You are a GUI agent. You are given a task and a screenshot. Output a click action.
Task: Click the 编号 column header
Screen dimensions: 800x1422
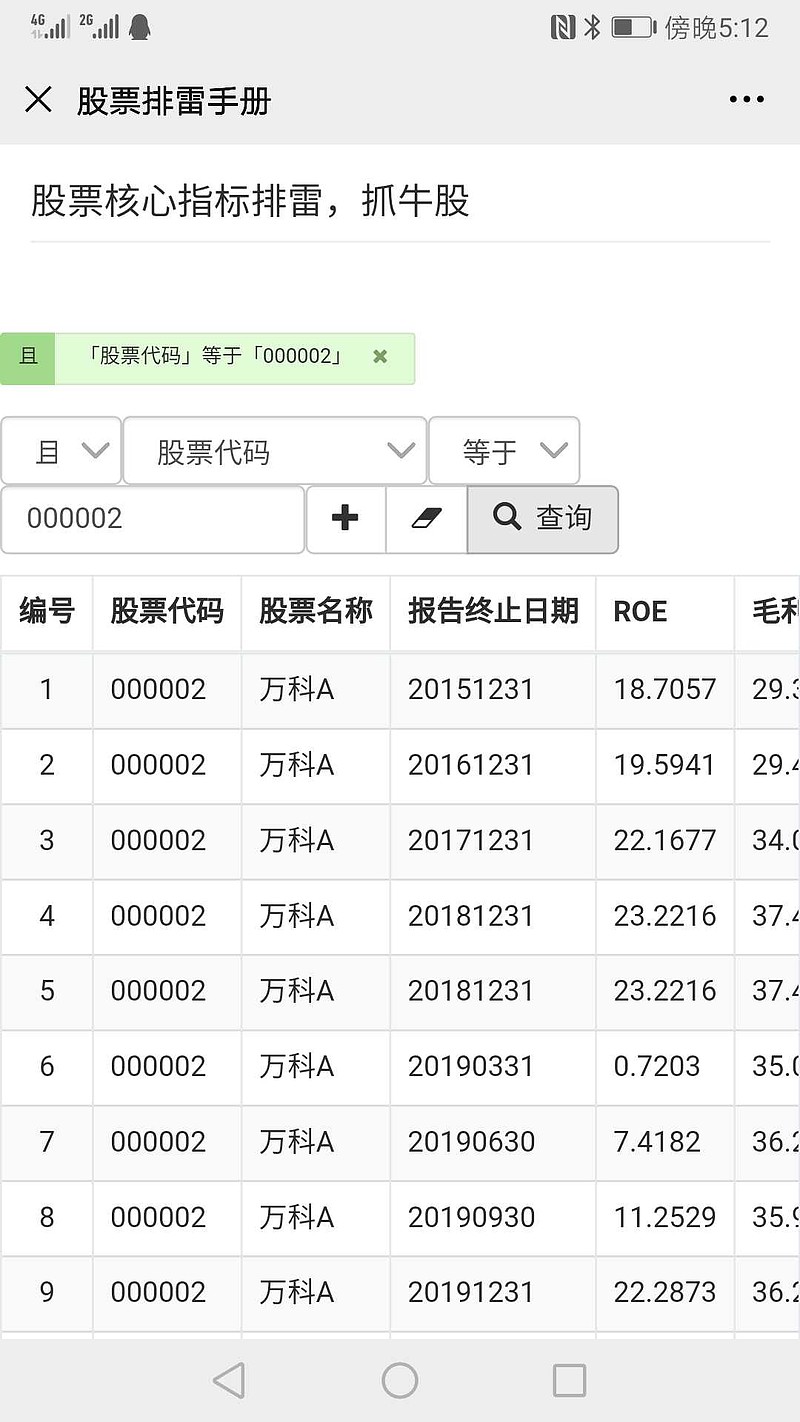[47, 611]
